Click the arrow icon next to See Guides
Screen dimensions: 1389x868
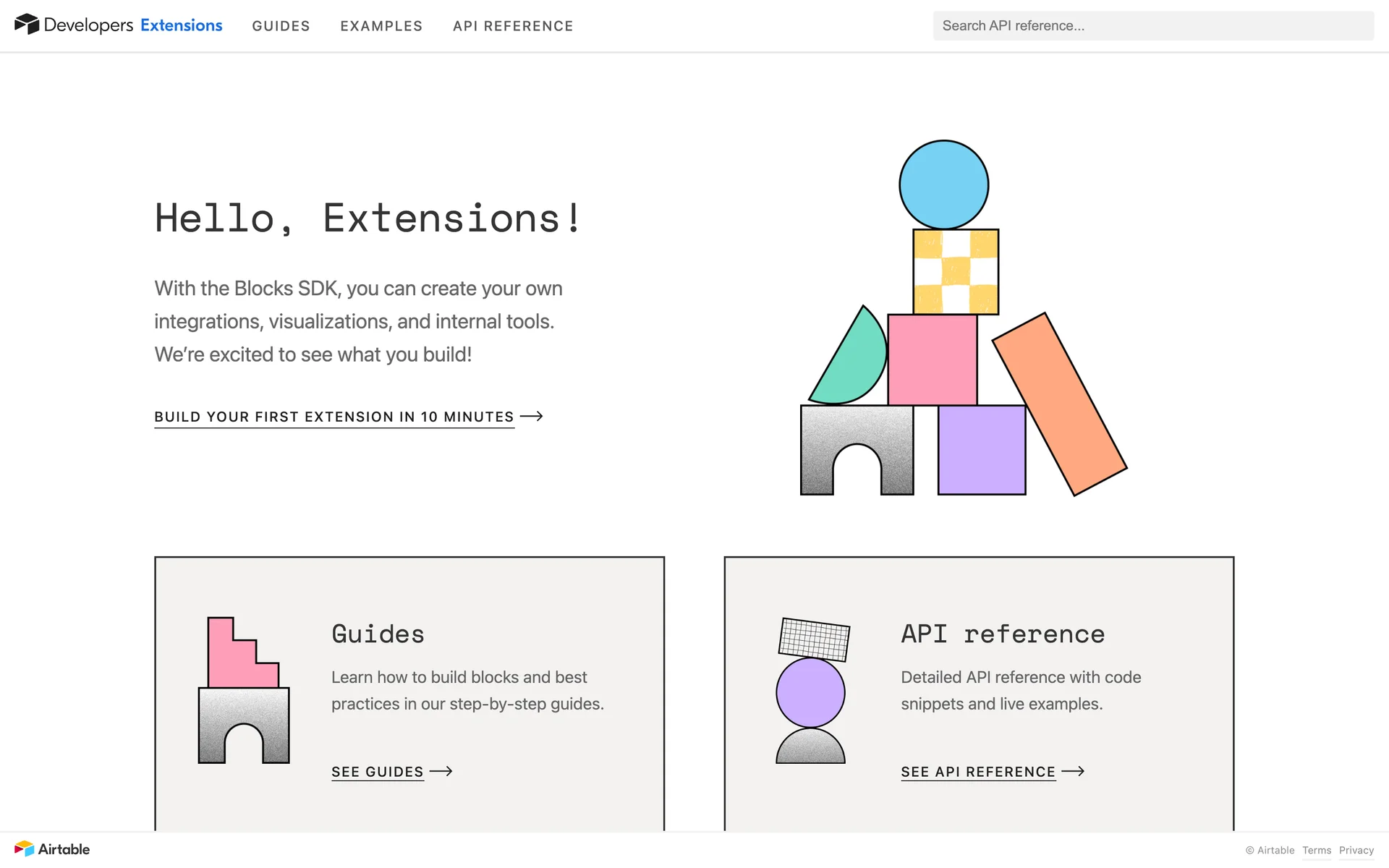coord(441,771)
